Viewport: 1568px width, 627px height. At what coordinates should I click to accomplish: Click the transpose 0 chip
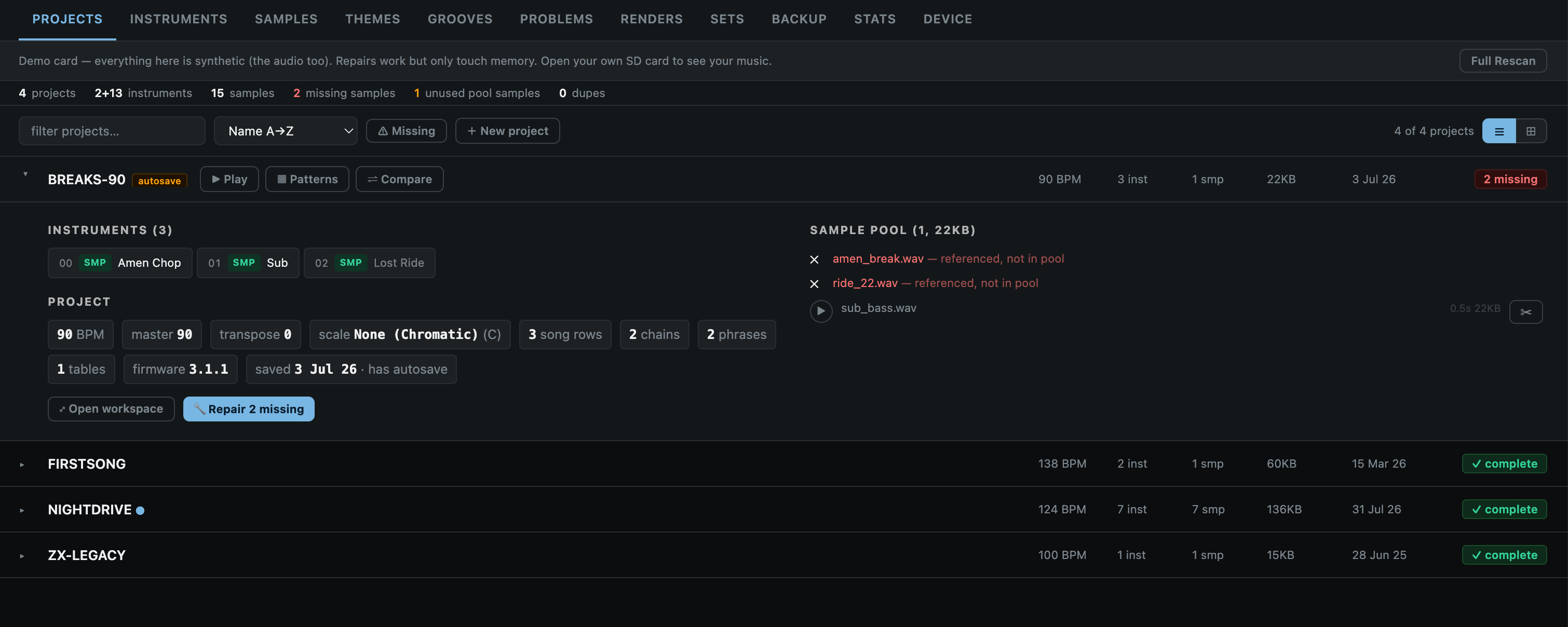255,335
